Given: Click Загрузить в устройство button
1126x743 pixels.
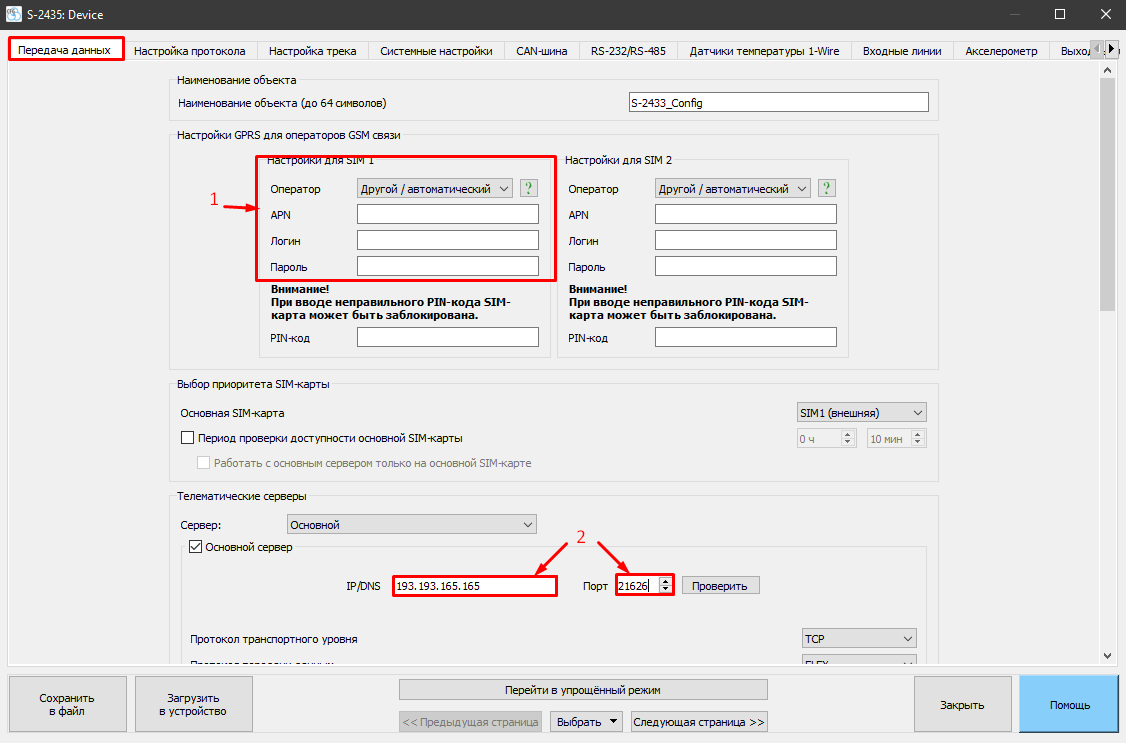Looking at the screenshot, I should [193, 705].
